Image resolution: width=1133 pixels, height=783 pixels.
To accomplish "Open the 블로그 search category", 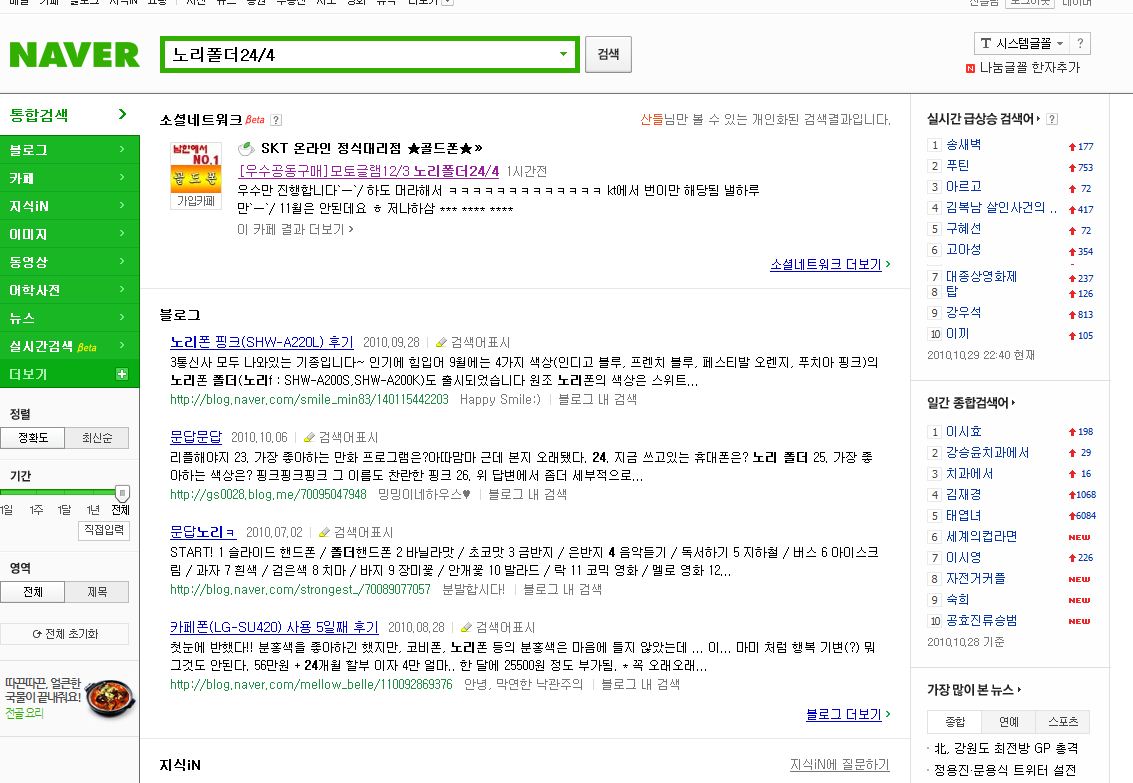I will pos(69,150).
